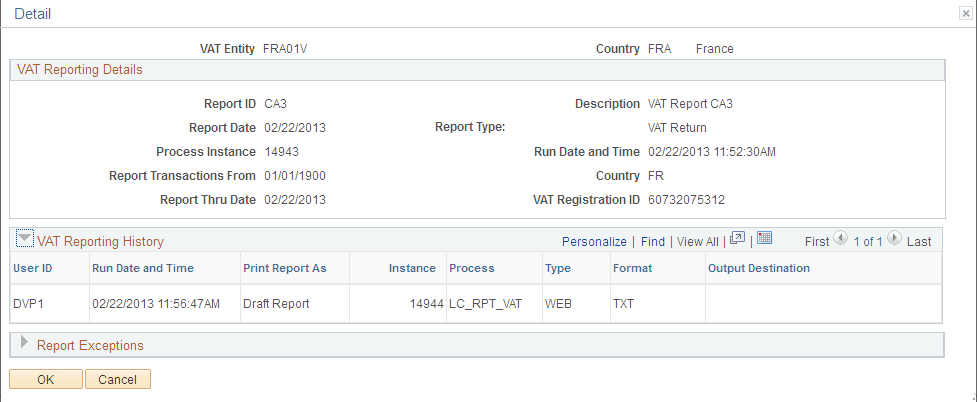Close the Detail dialog
The image size is (977, 402).
point(966,14)
